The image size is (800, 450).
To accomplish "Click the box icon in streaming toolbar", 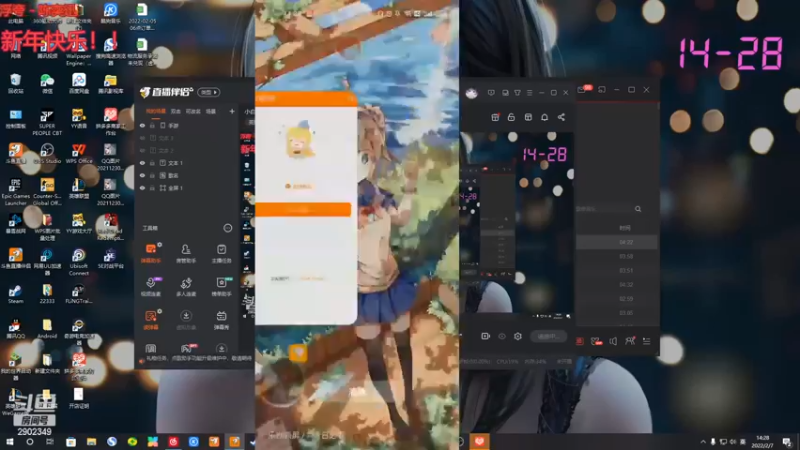I will (x=528, y=117).
